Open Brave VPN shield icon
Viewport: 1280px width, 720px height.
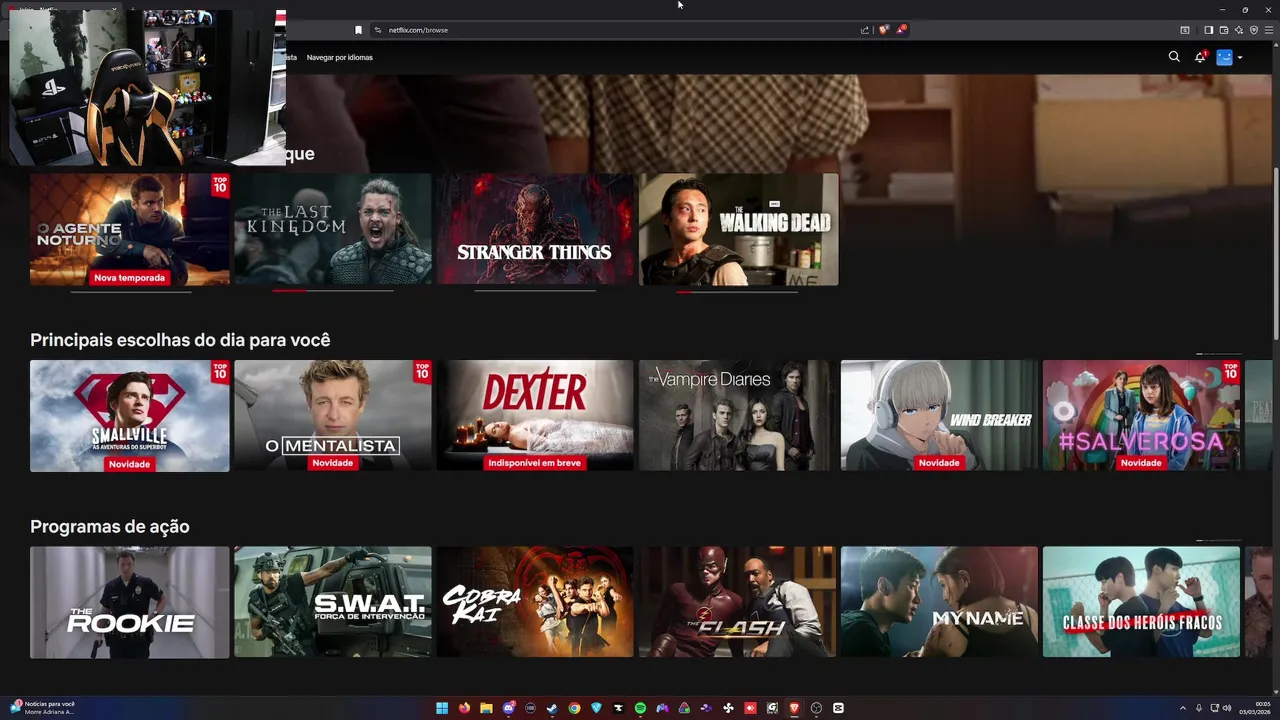pos(1254,30)
